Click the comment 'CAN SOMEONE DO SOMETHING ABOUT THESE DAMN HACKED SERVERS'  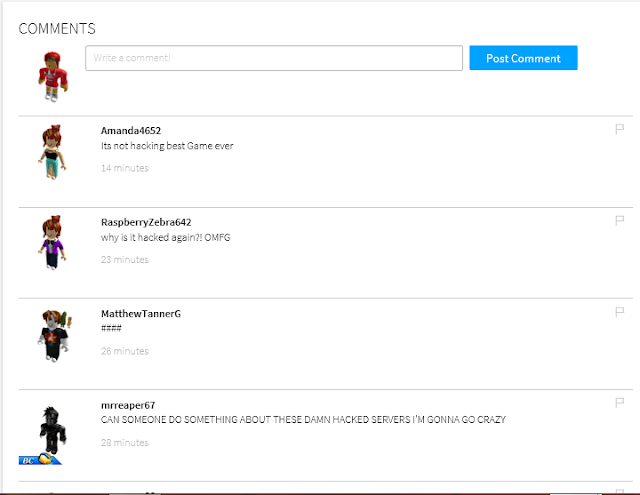tap(303, 420)
